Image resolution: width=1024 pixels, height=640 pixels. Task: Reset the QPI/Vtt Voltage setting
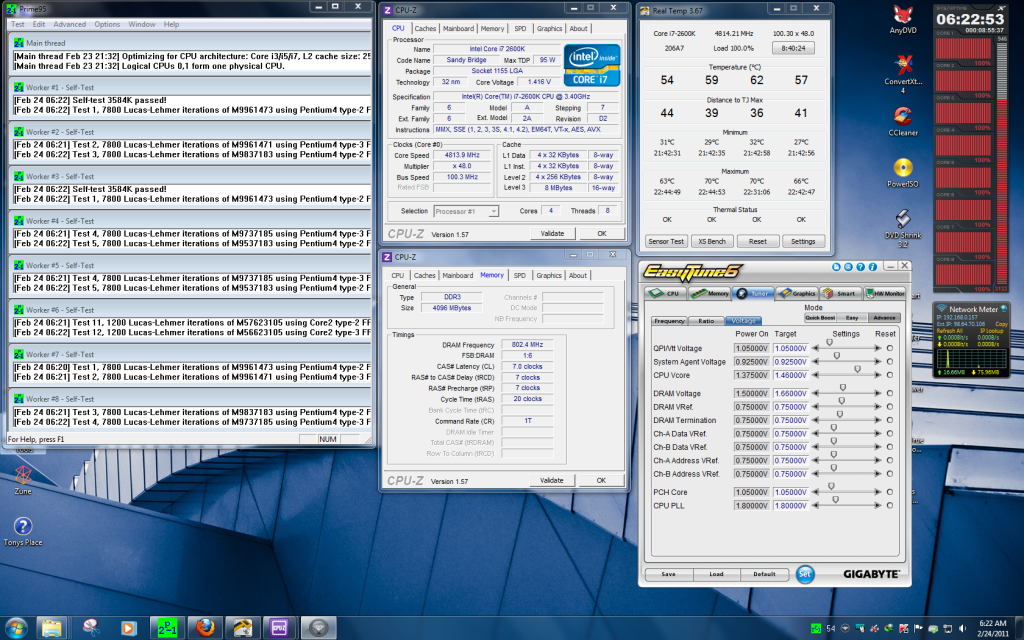tap(889, 349)
